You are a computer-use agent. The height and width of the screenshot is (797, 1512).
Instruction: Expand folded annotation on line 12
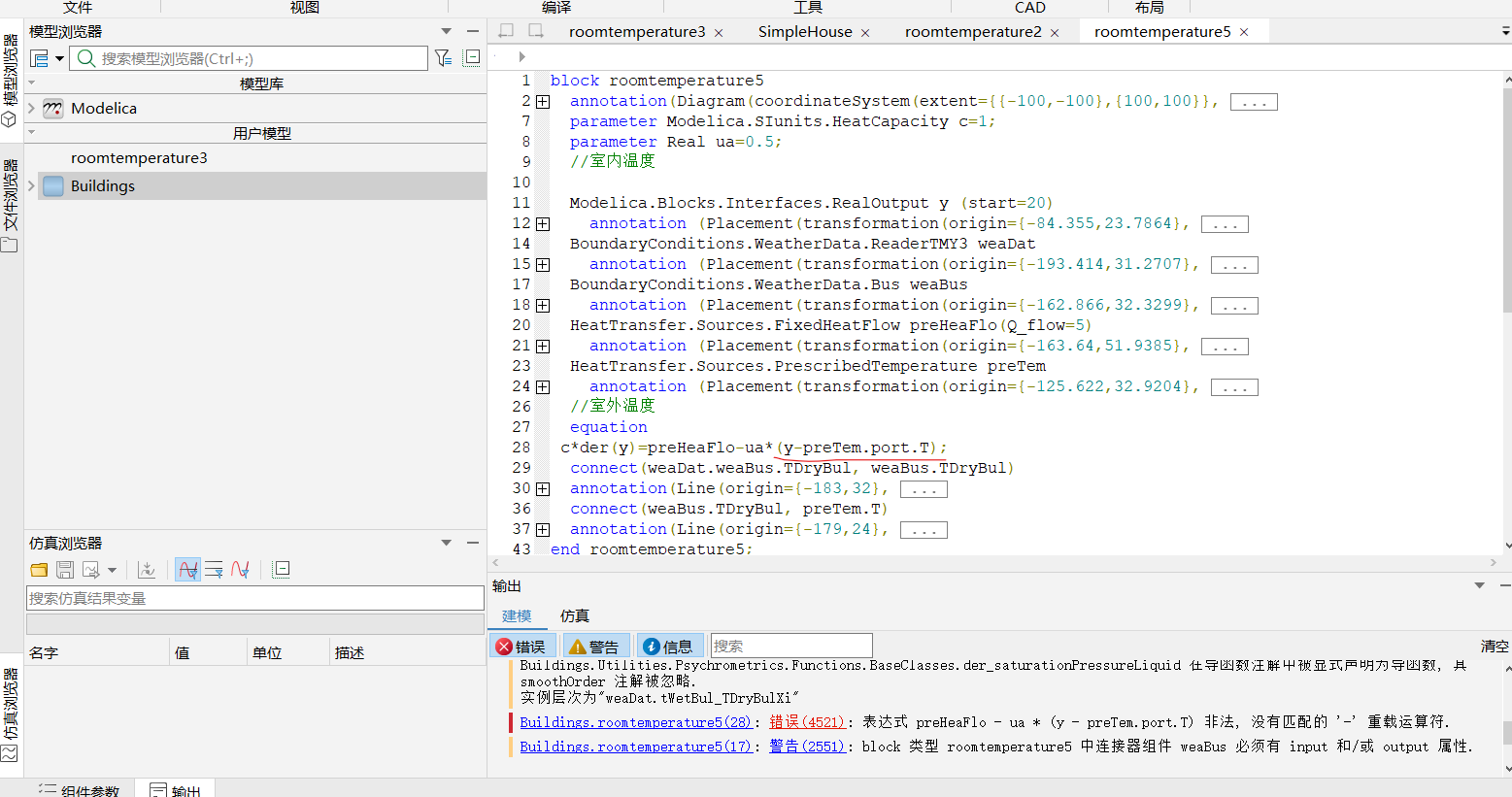(x=543, y=224)
